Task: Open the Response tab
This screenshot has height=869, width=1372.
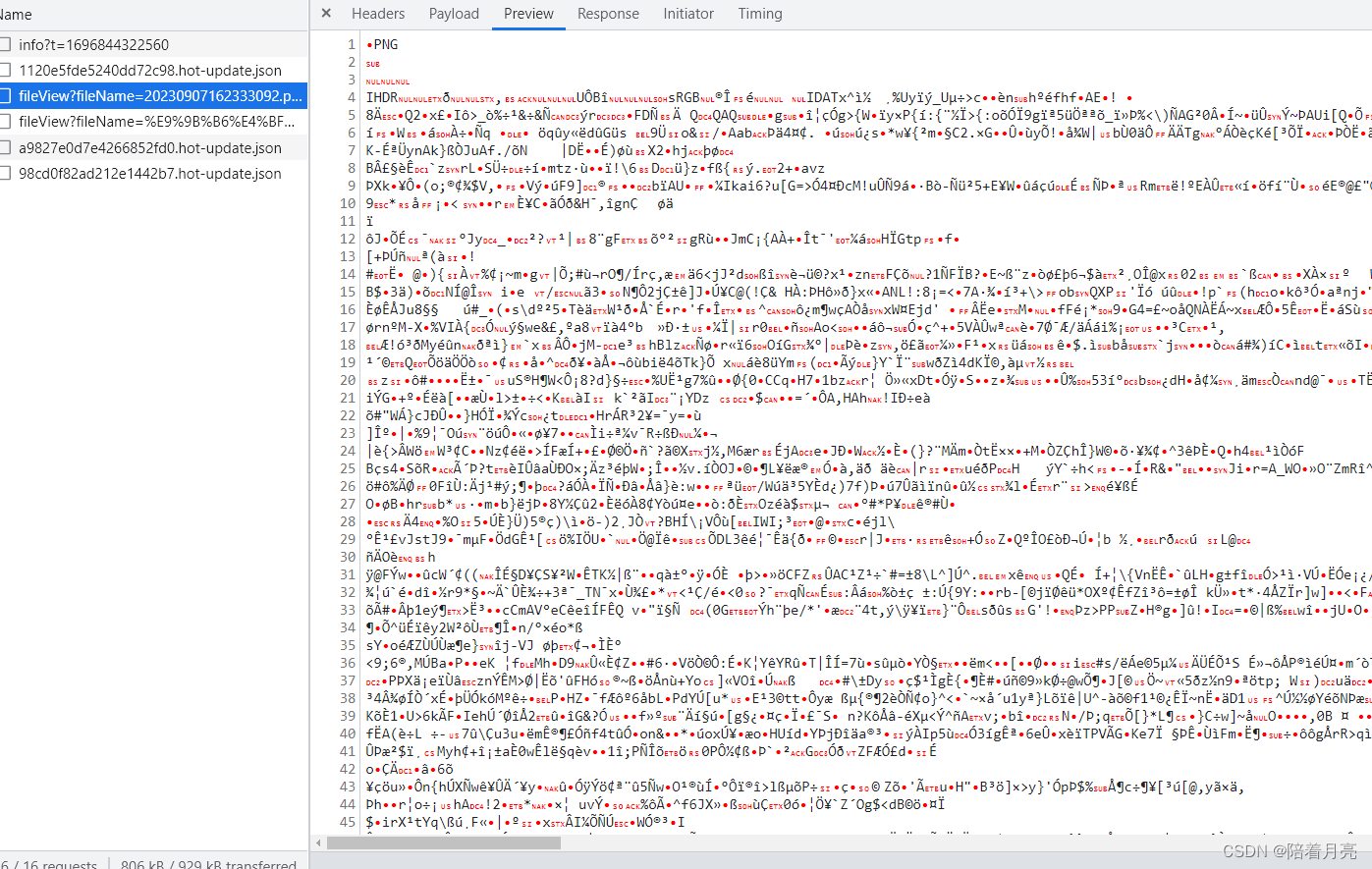Action: click(x=608, y=14)
